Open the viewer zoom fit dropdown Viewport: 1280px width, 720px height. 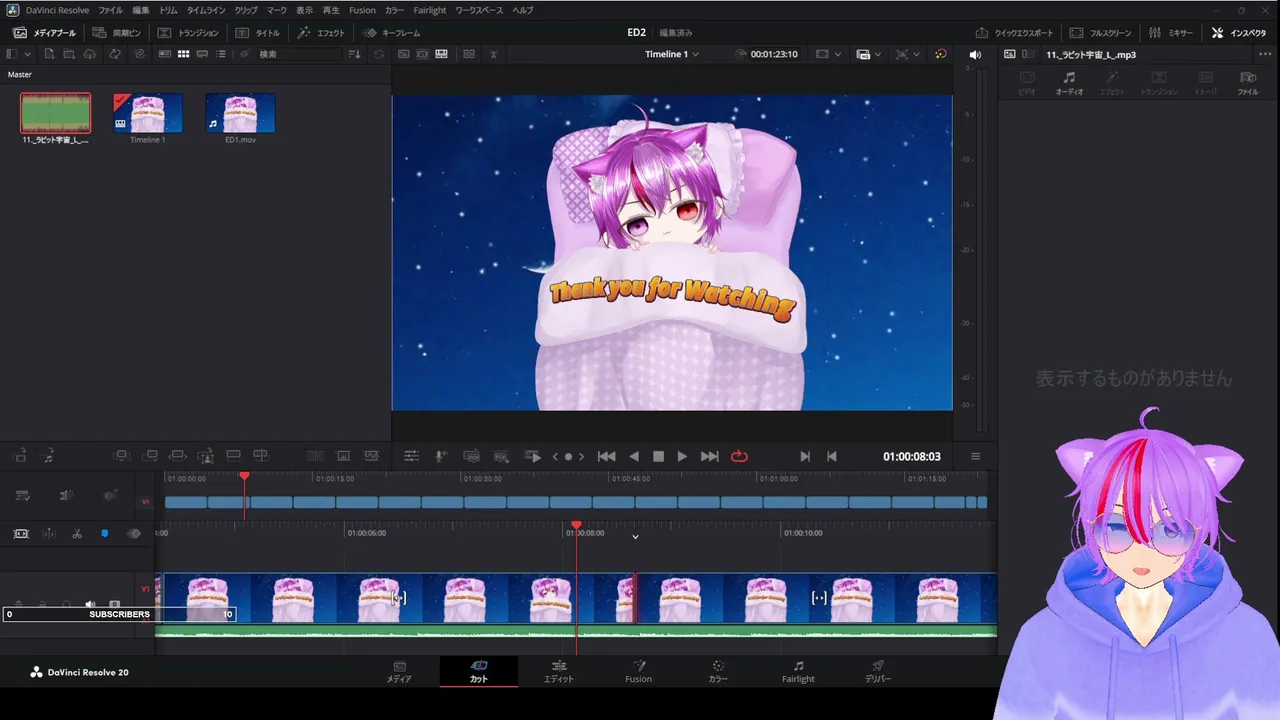click(908, 54)
